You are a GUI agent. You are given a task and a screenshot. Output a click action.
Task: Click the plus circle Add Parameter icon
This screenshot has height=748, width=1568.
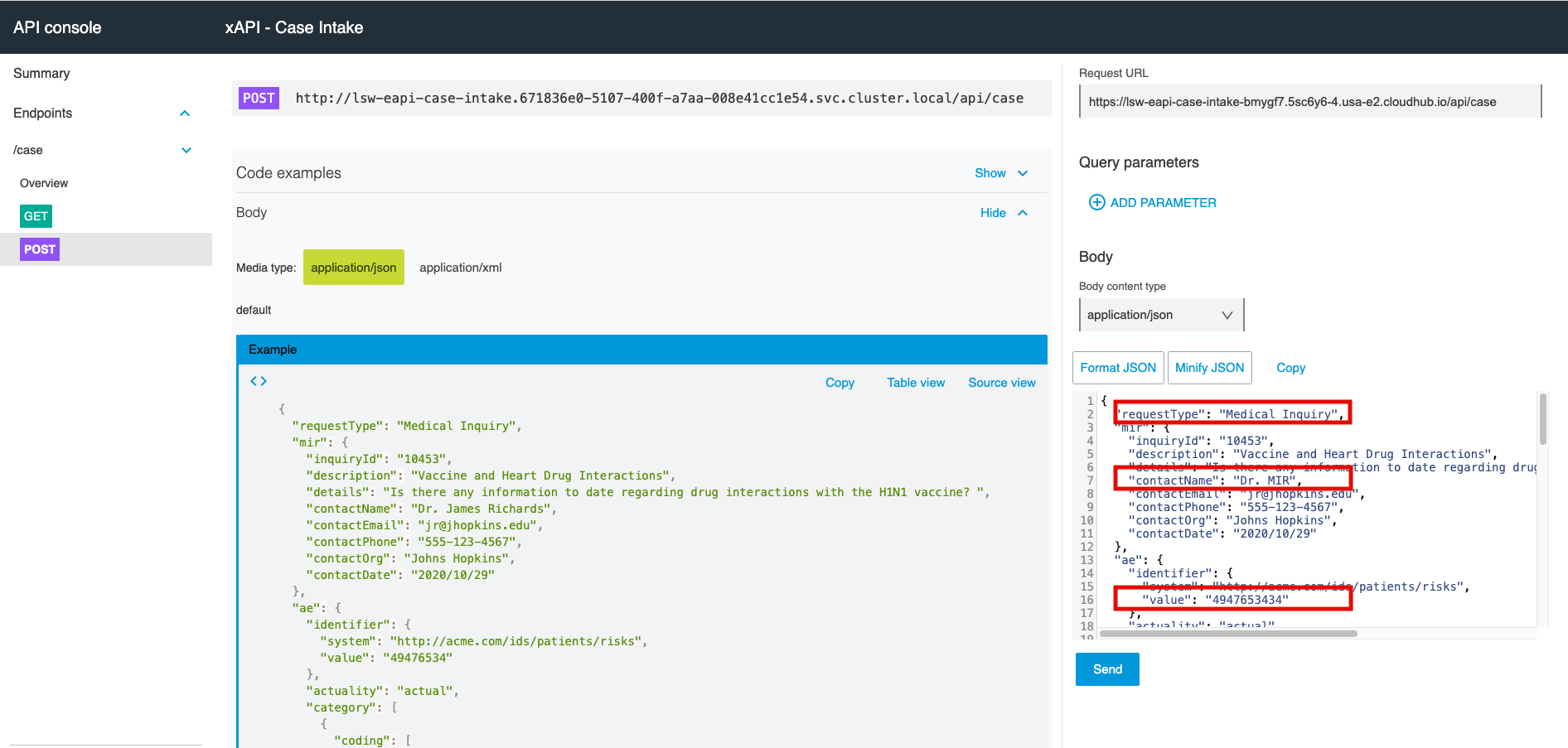click(x=1096, y=202)
